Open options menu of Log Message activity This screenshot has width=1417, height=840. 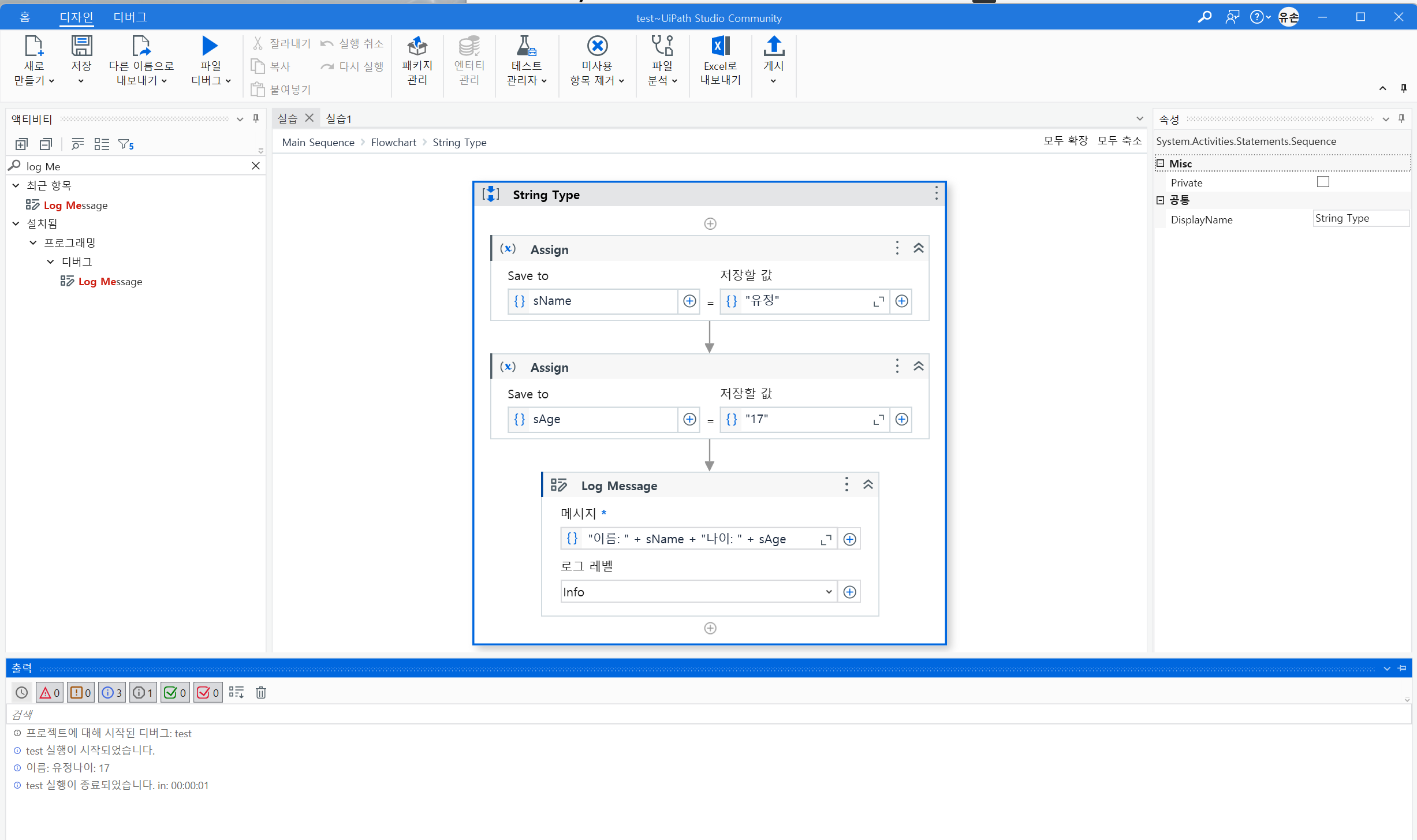847,485
